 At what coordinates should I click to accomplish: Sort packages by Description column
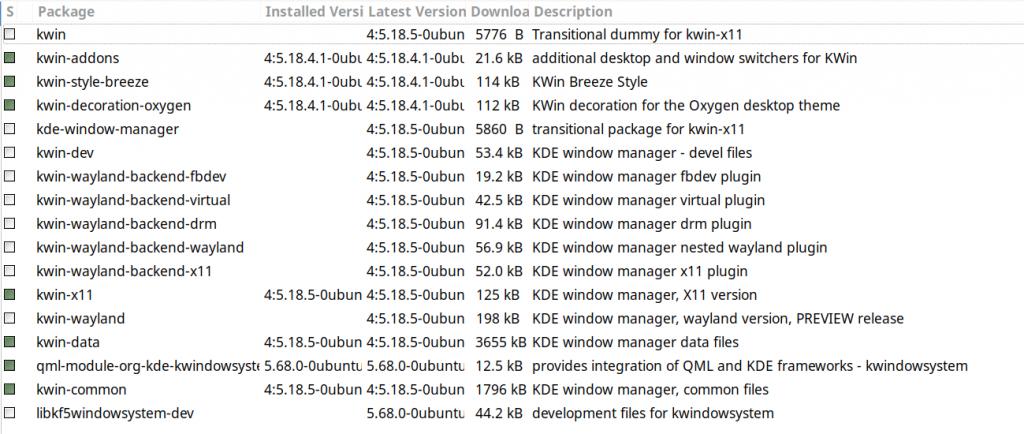[572, 12]
